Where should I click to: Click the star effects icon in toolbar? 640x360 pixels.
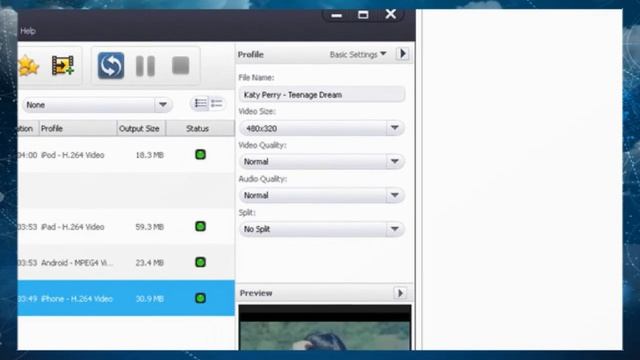point(28,66)
